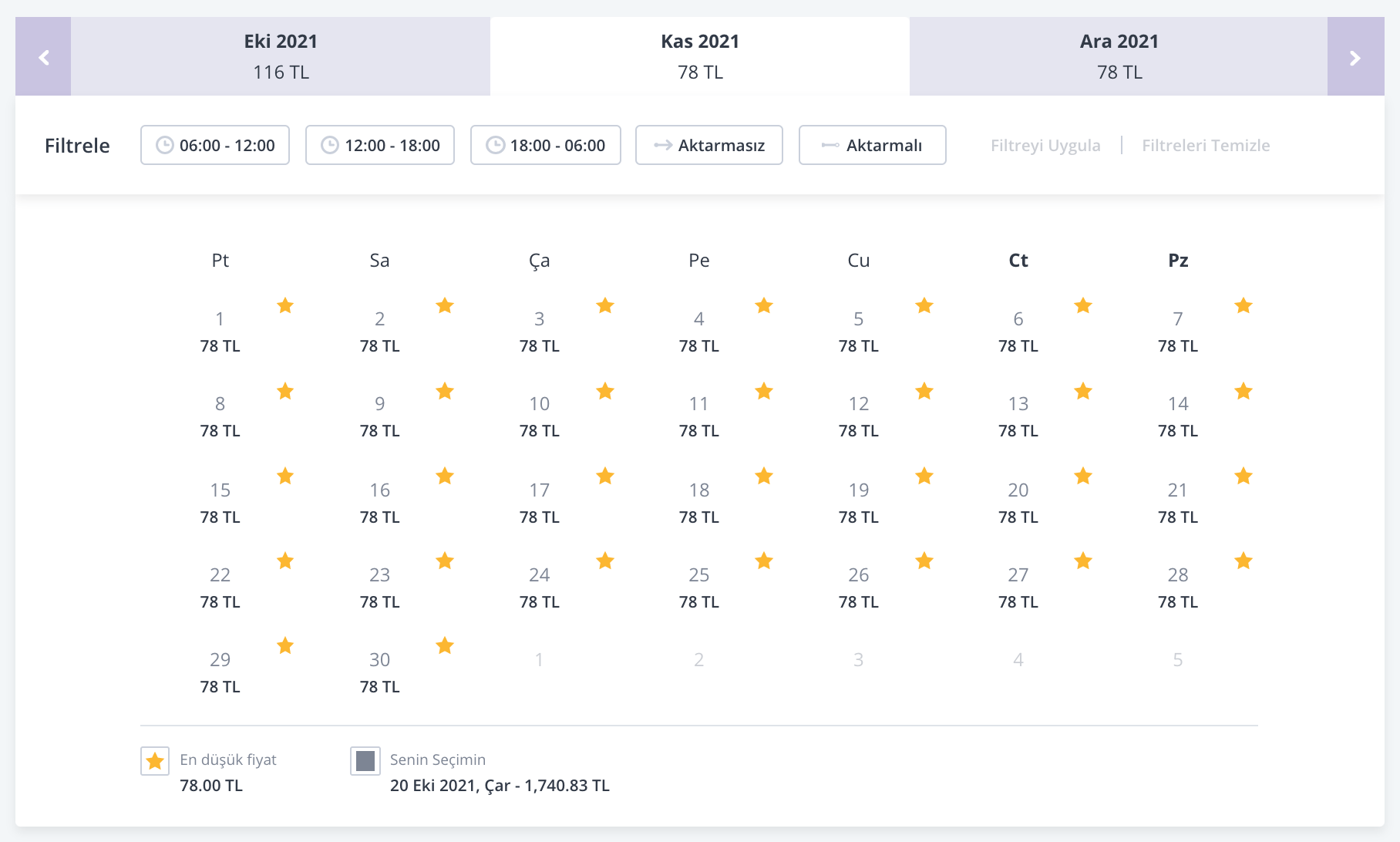This screenshot has width=1400, height=842.
Task: Click the star icon on November 14
Action: pos(1244,391)
